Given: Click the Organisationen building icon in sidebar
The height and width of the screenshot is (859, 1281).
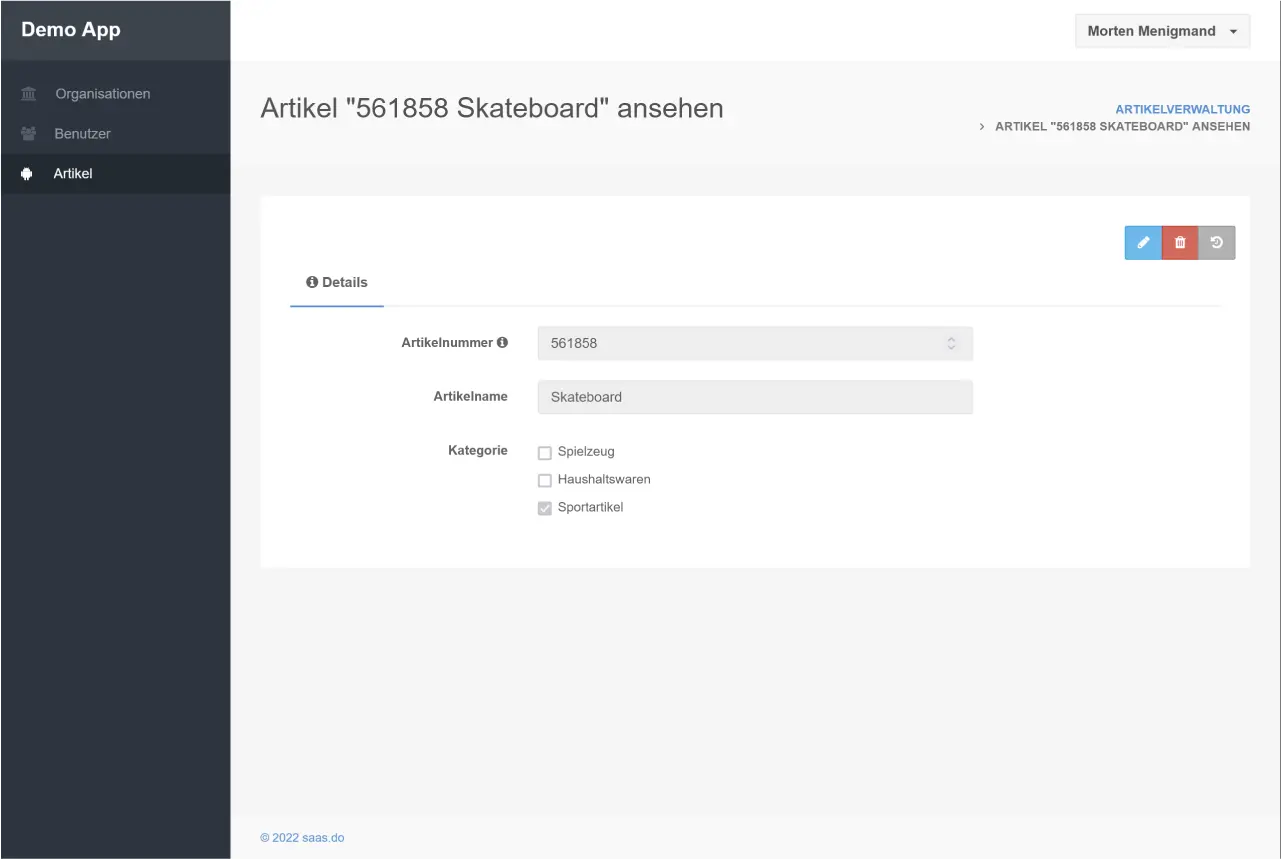Looking at the screenshot, I should tap(29, 94).
